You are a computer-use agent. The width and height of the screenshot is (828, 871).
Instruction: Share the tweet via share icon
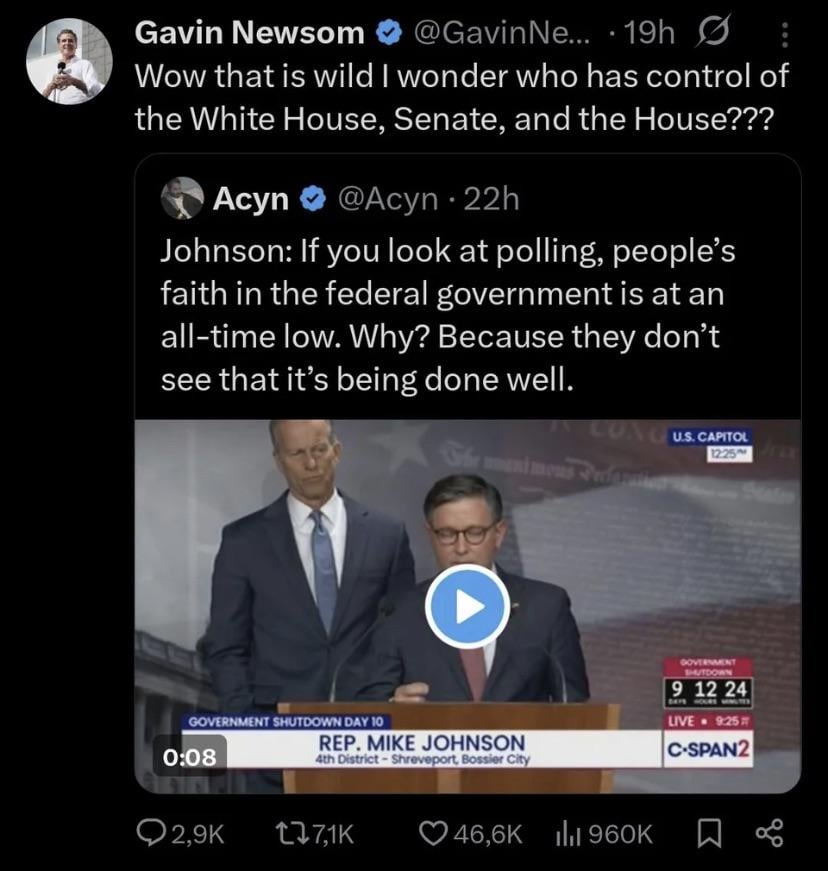(769, 833)
